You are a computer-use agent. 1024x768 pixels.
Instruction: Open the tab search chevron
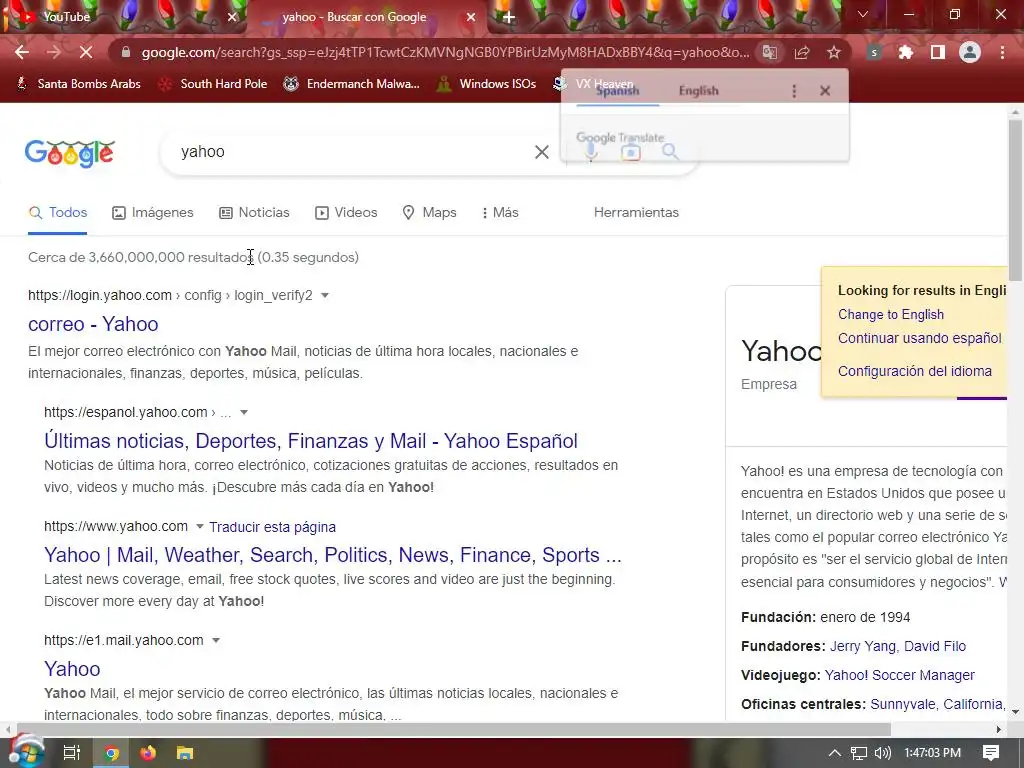(863, 14)
